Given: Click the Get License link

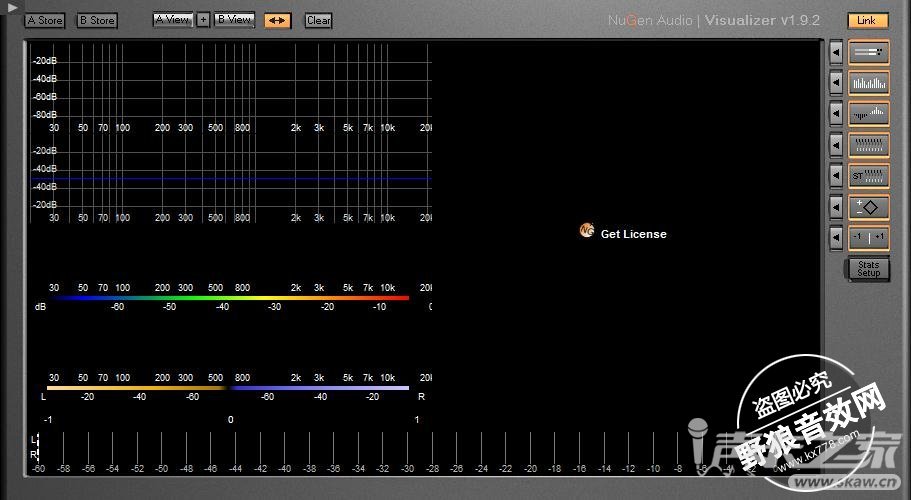Looking at the screenshot, I should tap(633, 234).
